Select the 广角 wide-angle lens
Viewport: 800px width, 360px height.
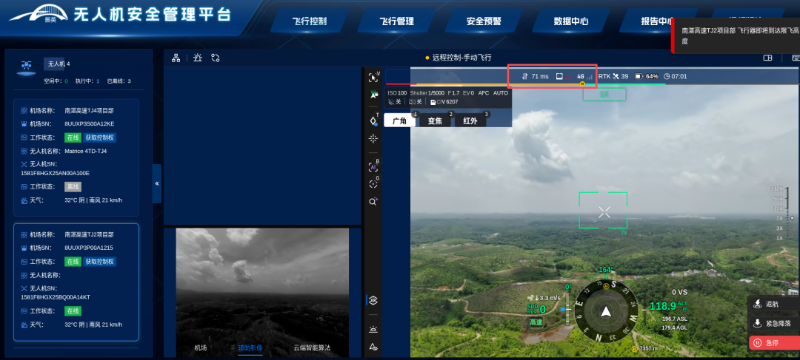point(399,121)
